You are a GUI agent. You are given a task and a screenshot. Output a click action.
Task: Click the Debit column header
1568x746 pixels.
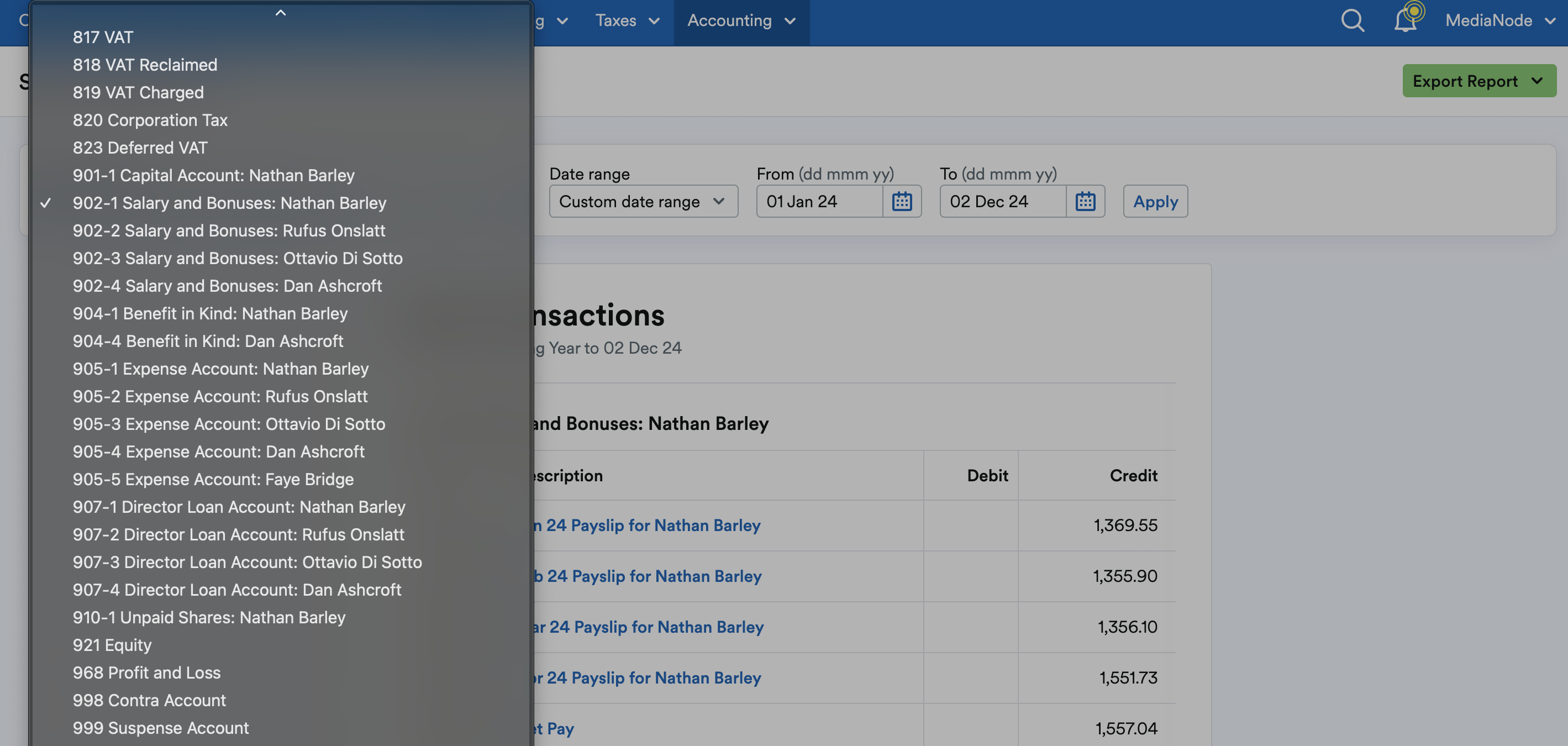click(x=987, y=476)
